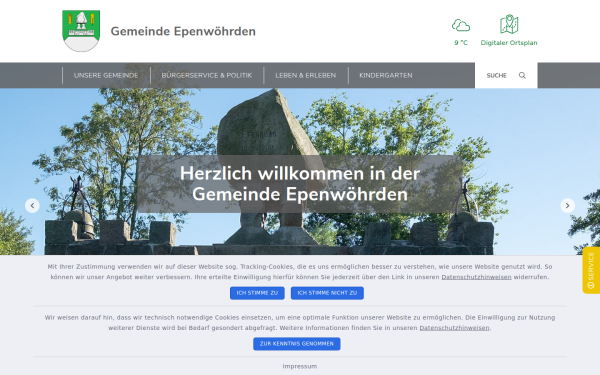Open Datenschutzhinweisen link in technical cookies notice
This screenshot has height=375, width=600.
coord(454,328)
